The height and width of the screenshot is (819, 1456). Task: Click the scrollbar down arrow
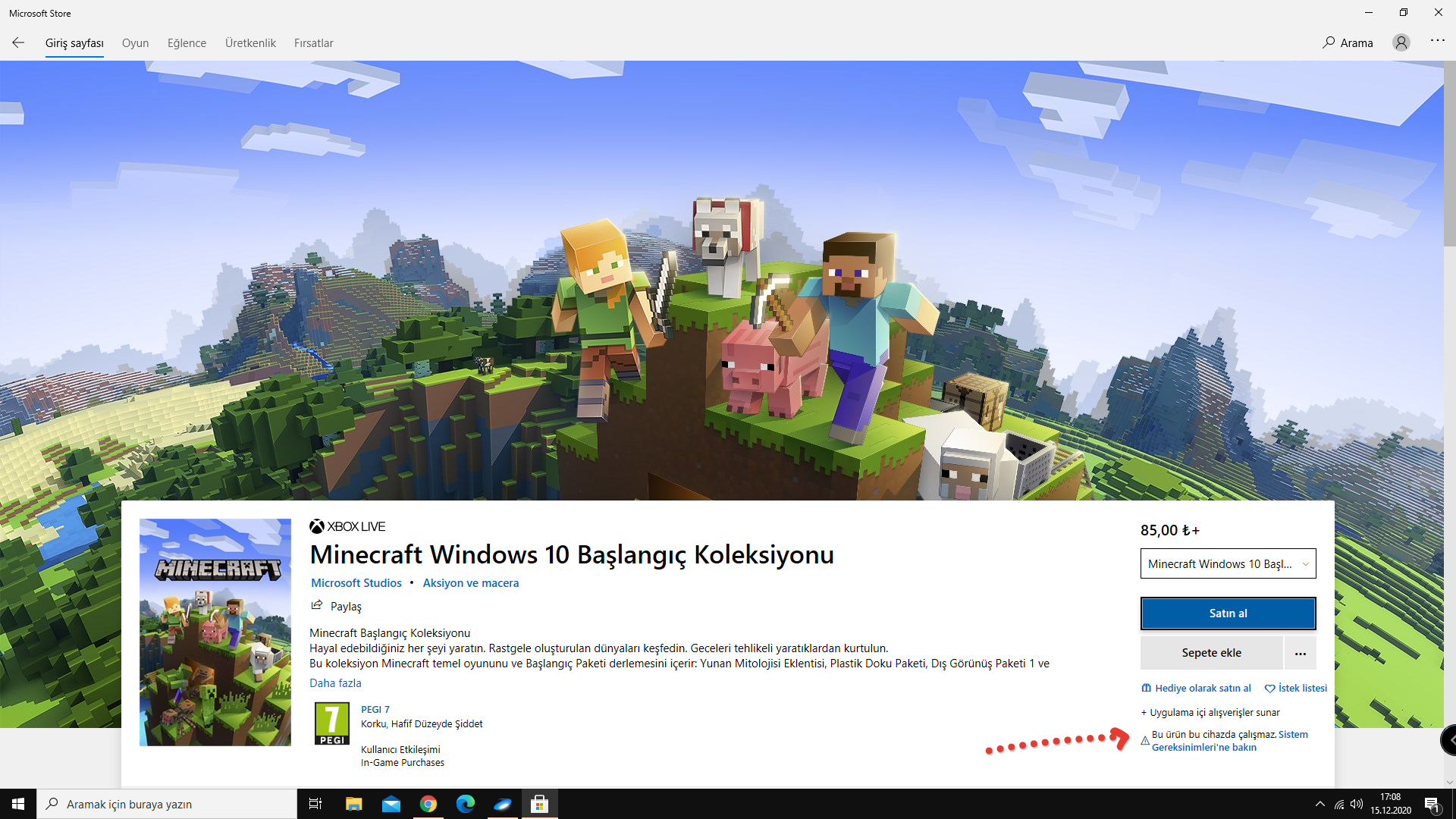coord(1449,782)
